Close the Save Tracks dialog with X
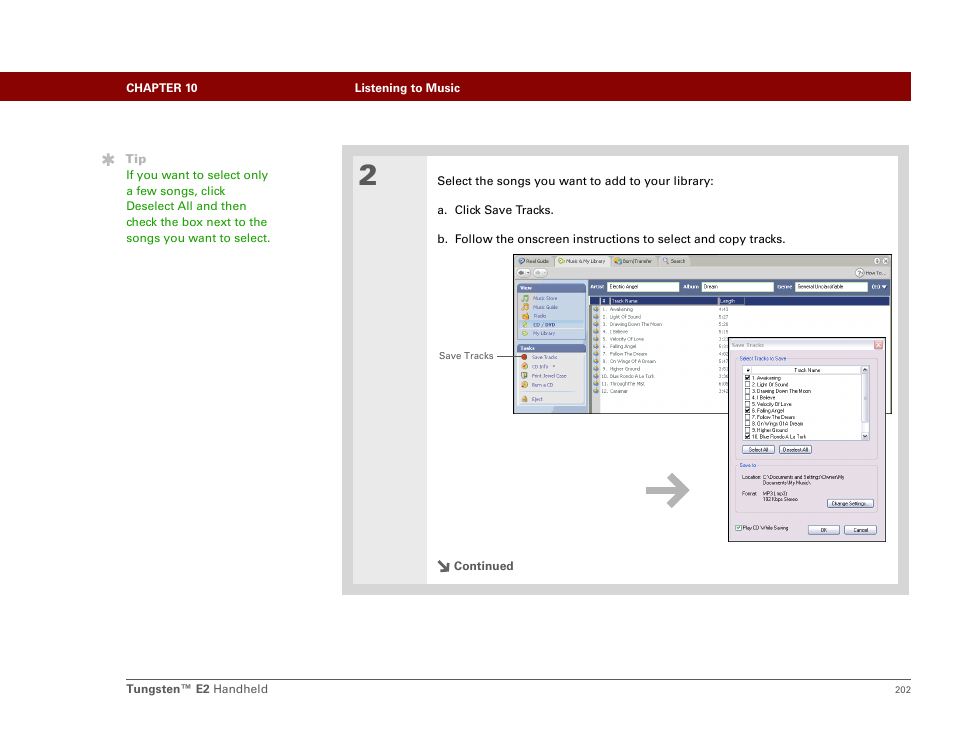This screenshot has height=738, width=954. 878,345
